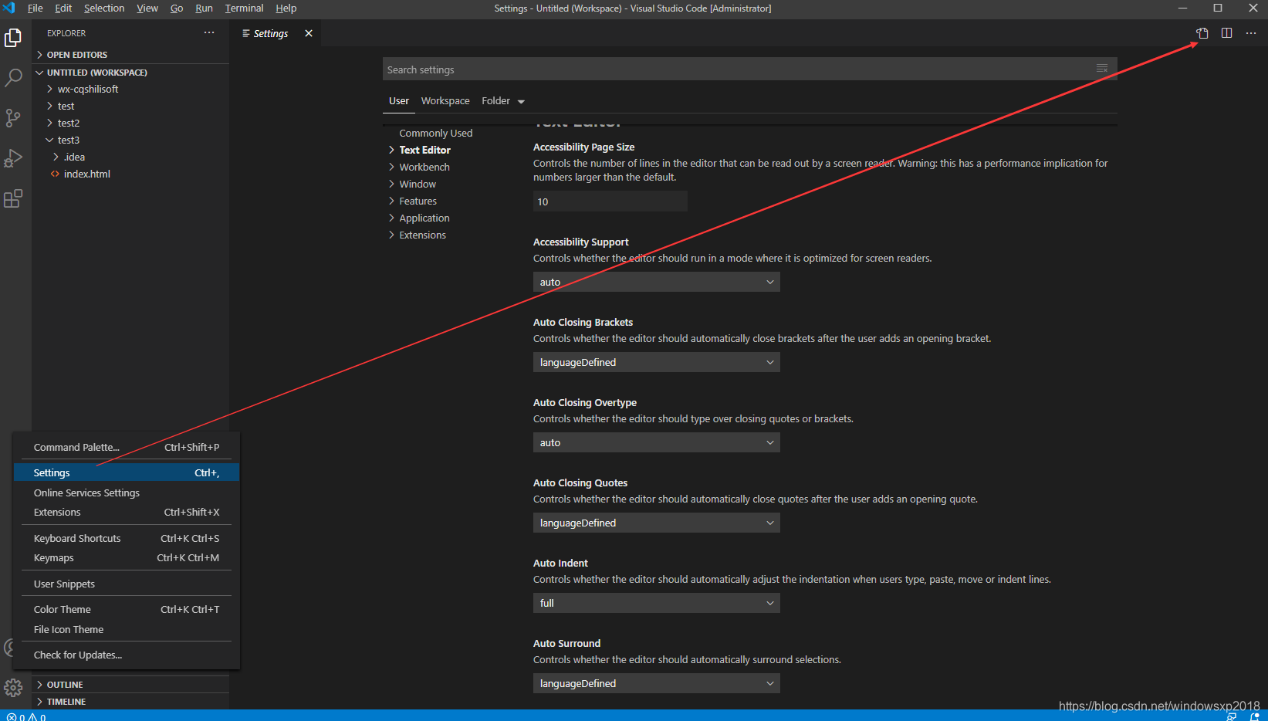Select Commonly Used in settings tree
The height and width of the screenshot is (721, 1268).
click(x=436, y=133)
